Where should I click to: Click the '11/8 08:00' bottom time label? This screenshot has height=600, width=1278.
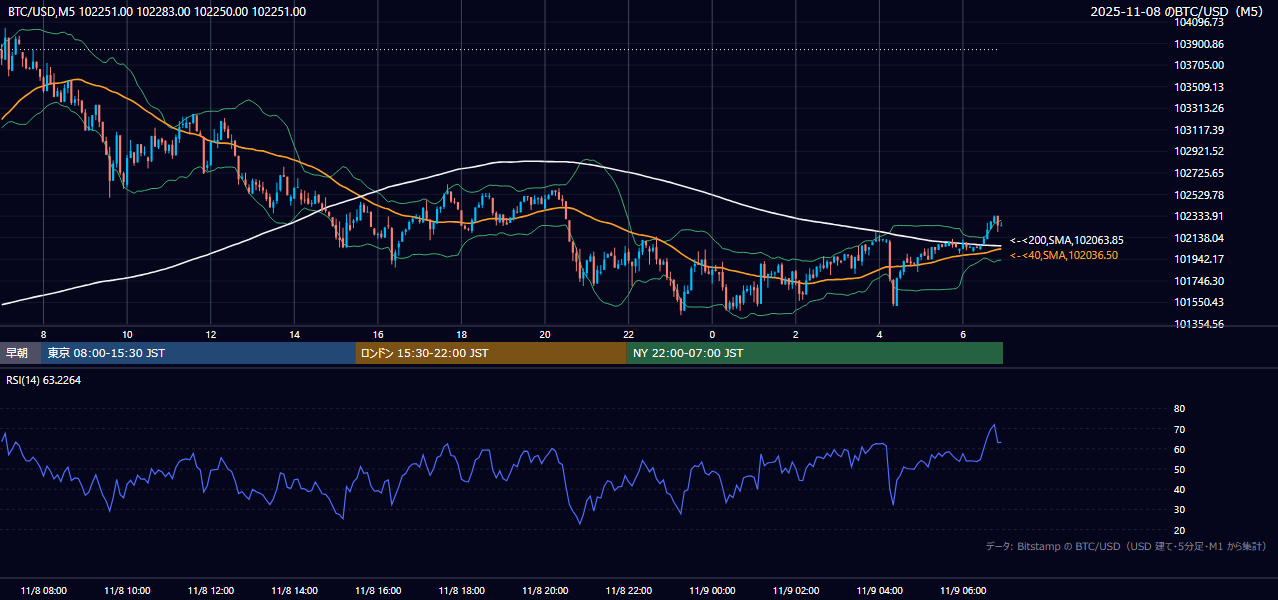[x=43, y=590]
